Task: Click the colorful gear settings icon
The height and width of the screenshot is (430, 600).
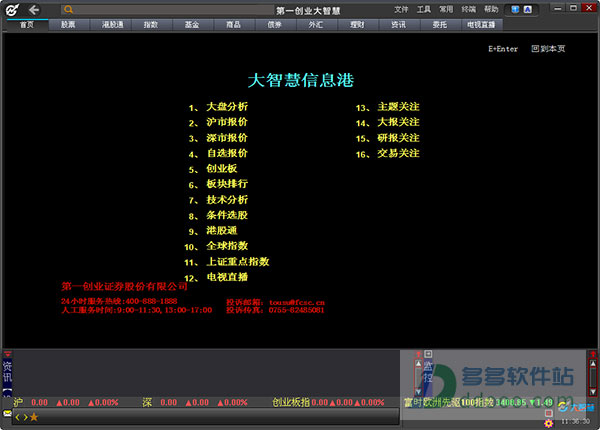Action: click(x=549, y=423)
